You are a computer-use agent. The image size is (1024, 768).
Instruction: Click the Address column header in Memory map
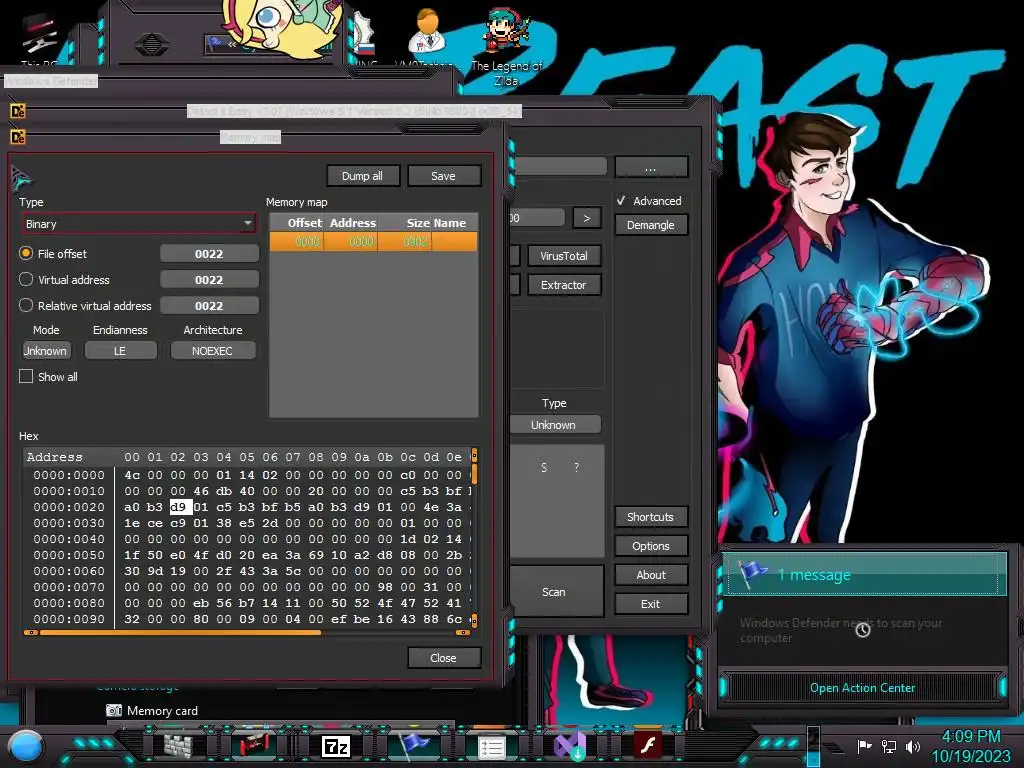(351, 223)
